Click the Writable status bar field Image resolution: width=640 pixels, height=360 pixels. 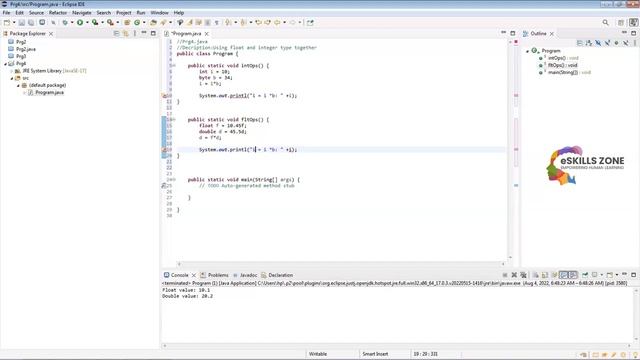click(x=318, y=354)
